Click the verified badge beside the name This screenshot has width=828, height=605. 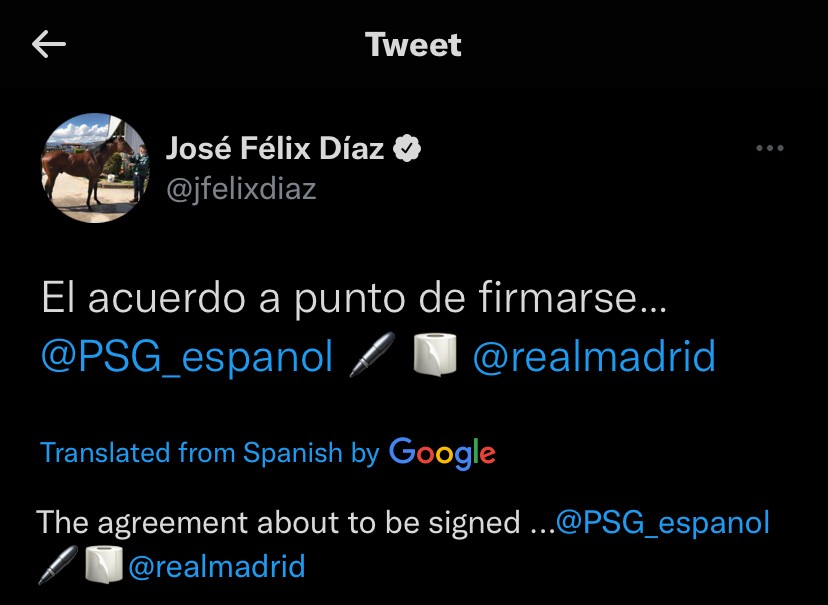point(407,150)
